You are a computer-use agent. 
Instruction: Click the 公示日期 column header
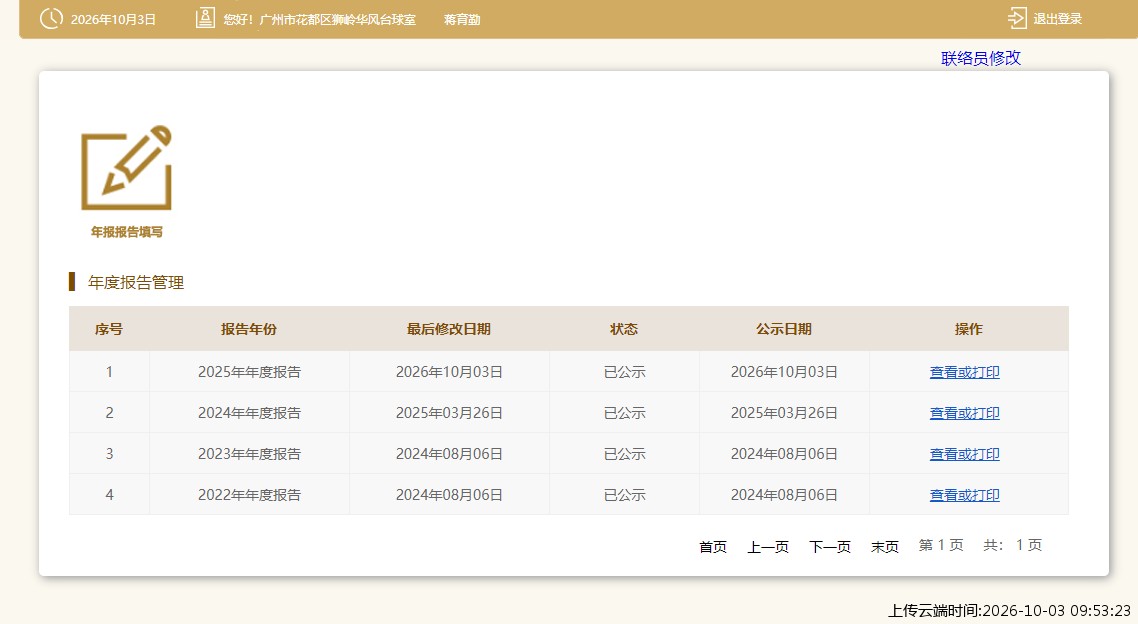(784, 329)
